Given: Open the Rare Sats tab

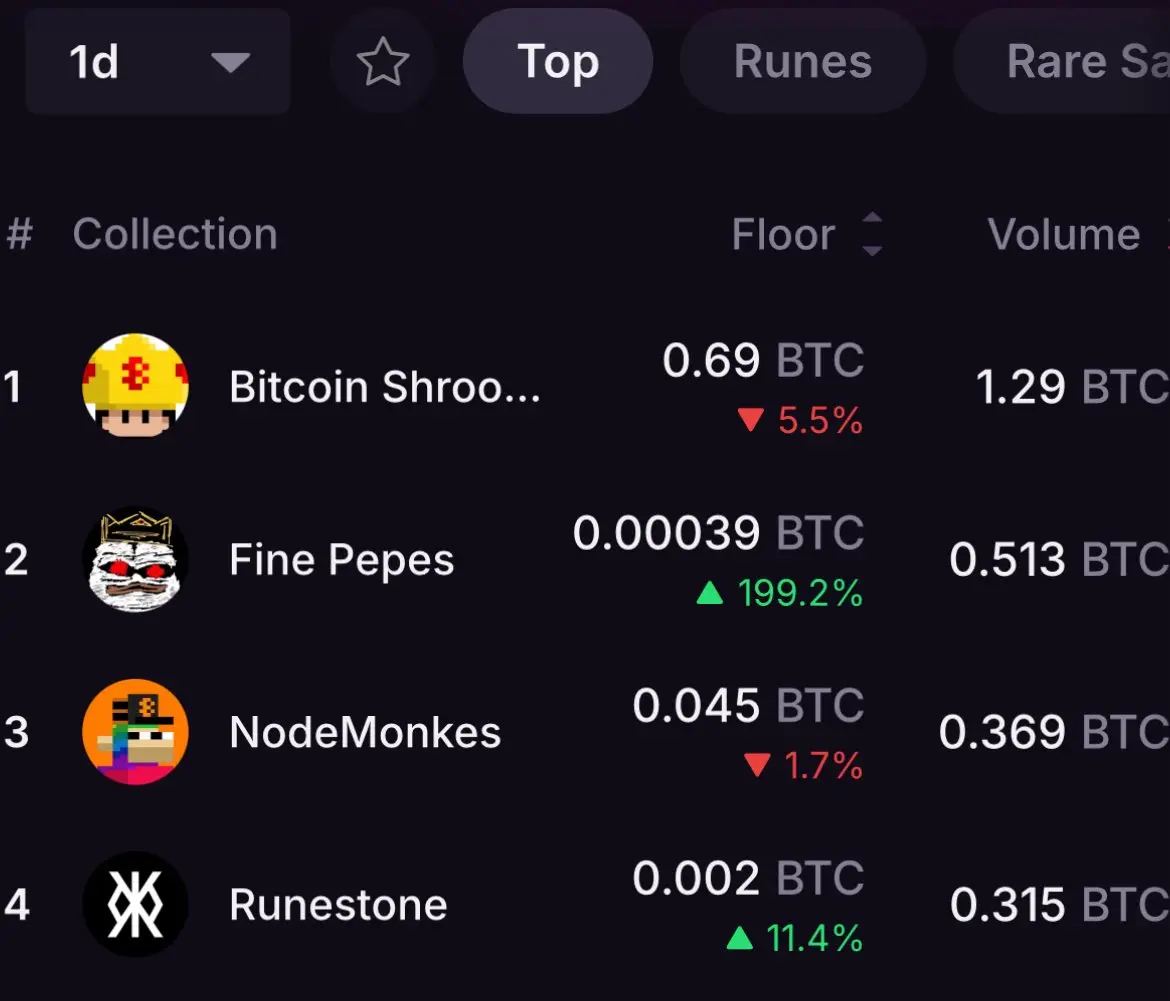Looking at the screenshot, I should click(1063, 61).
